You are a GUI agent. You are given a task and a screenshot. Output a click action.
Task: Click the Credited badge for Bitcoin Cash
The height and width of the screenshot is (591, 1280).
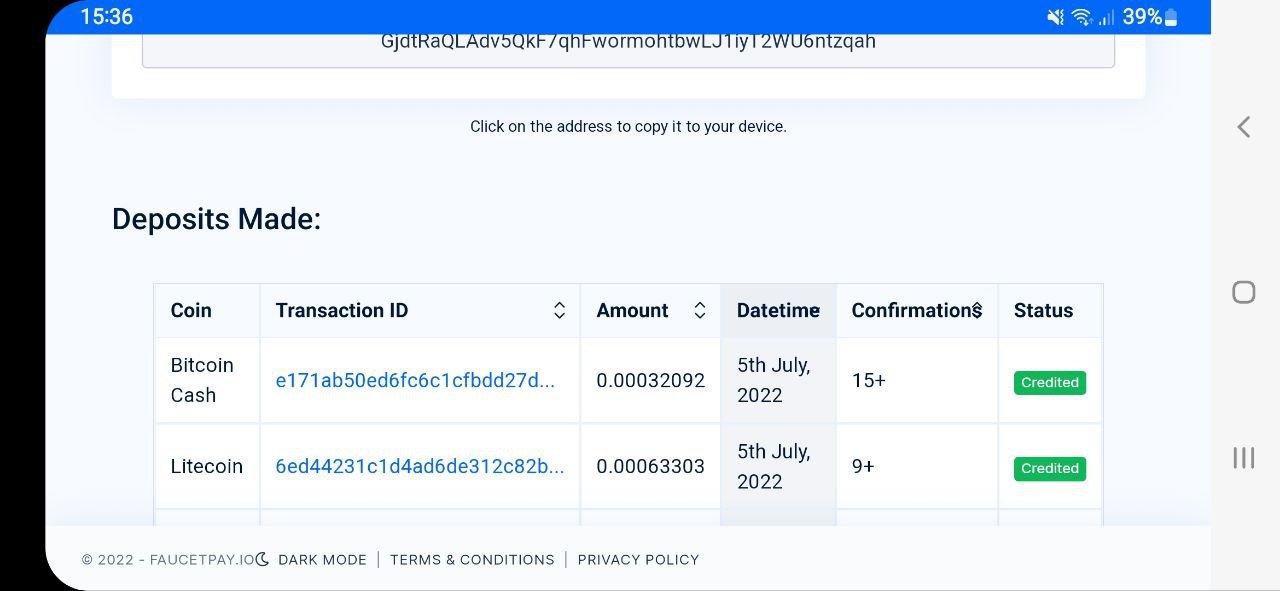tap(1050, 383)
